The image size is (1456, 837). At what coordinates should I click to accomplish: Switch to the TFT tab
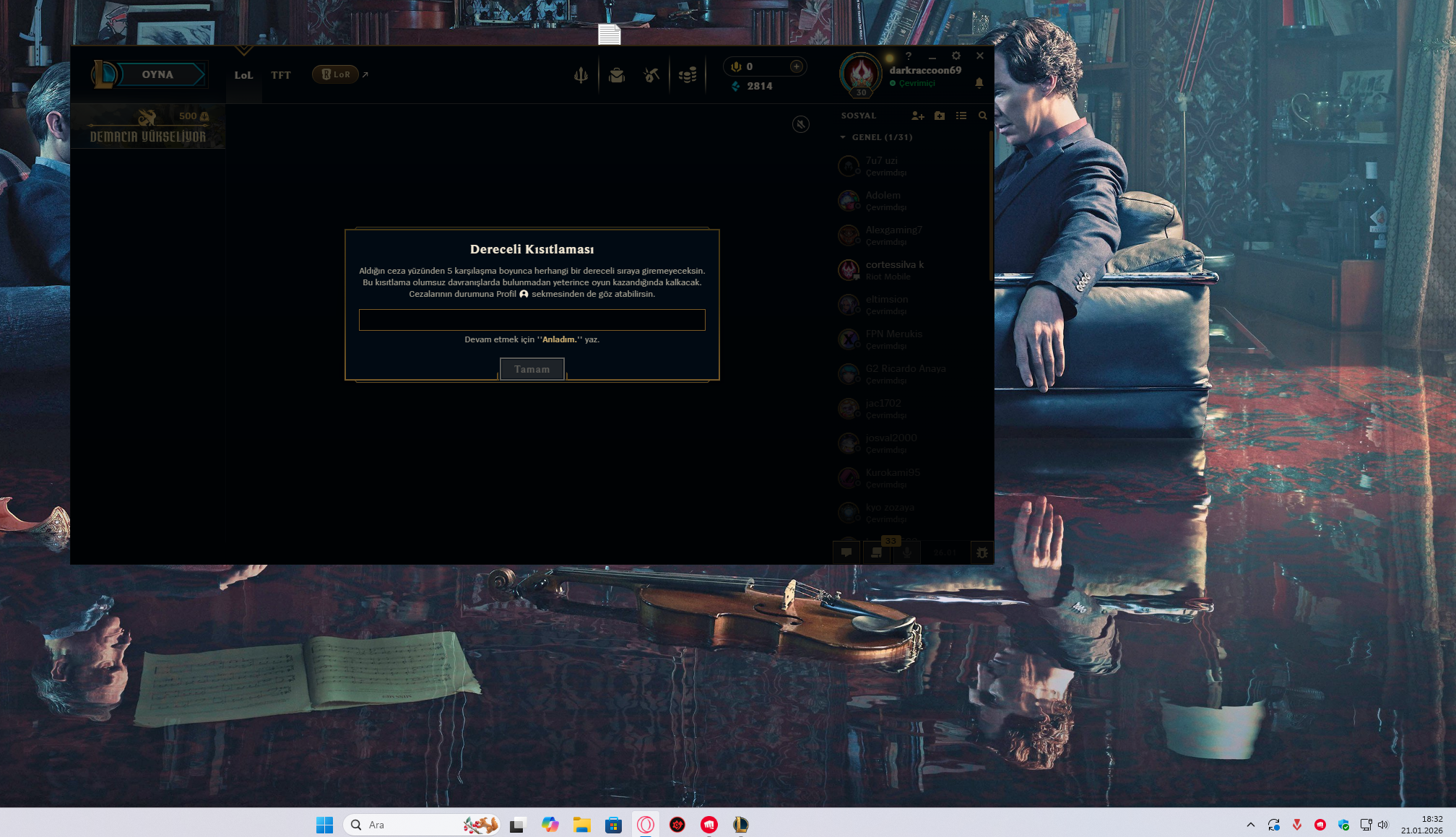(x=281, y=75)
